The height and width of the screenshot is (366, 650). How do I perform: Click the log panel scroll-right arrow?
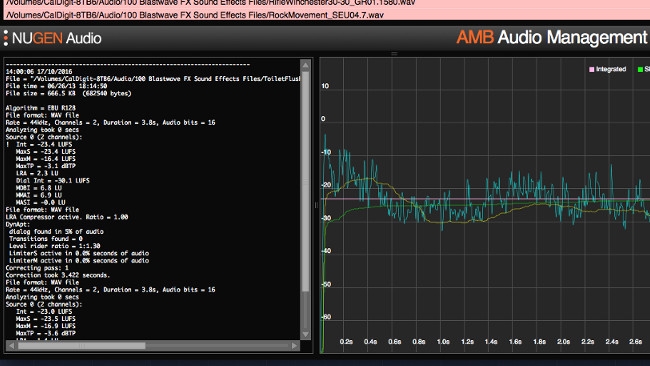point(295,345)
